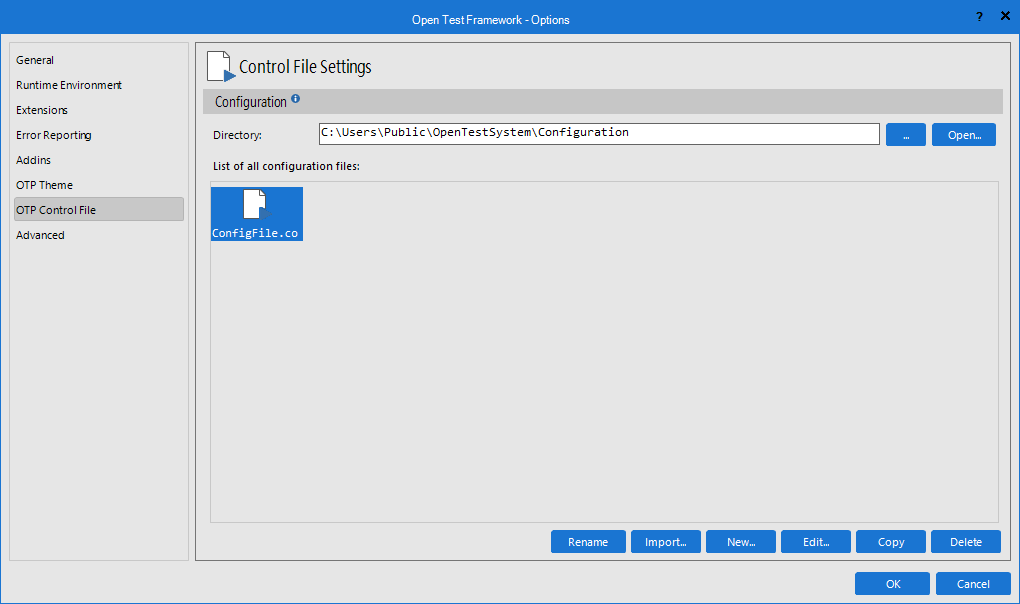Dismiss the dialog with Cancel
The height and width of the screenshot is (604, 1020).
pos(972,583)
